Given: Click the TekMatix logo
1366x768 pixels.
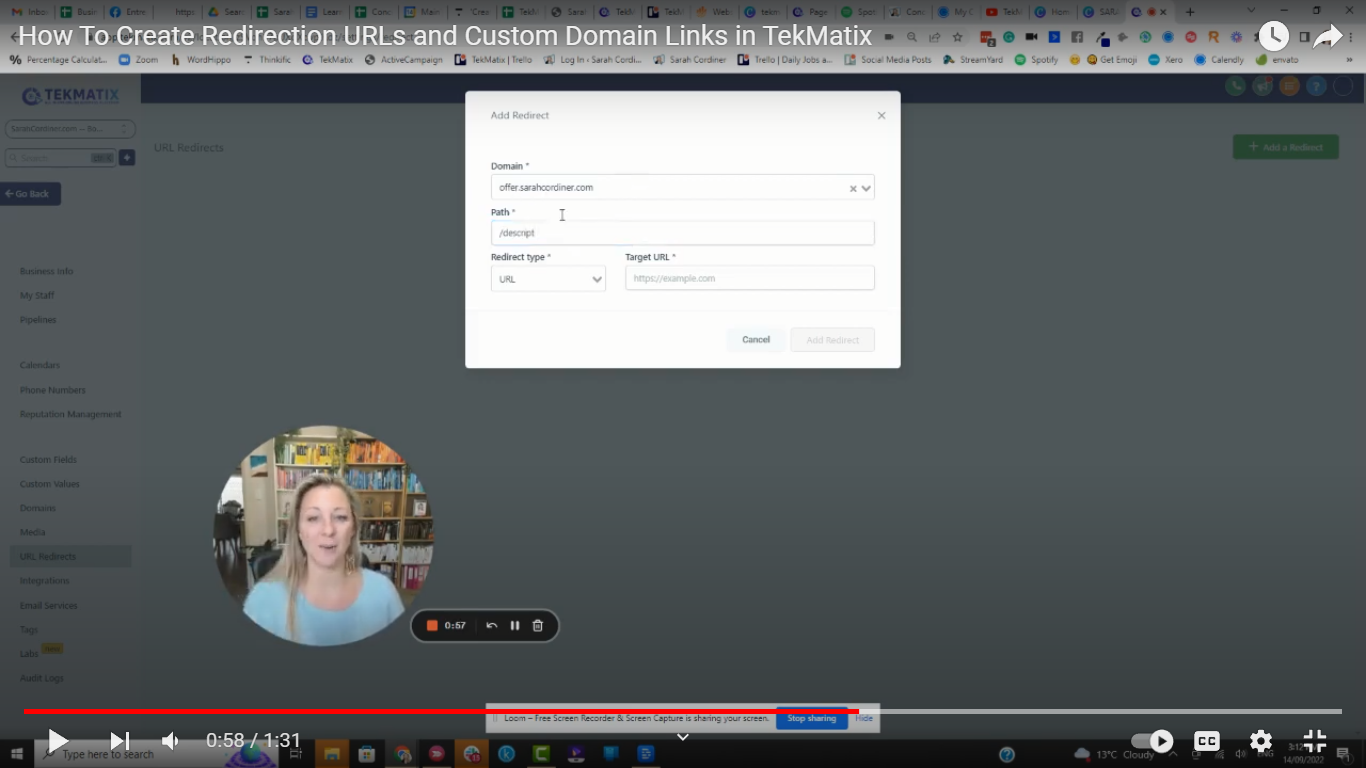Looking at the screenshot, I should (70, 96).
